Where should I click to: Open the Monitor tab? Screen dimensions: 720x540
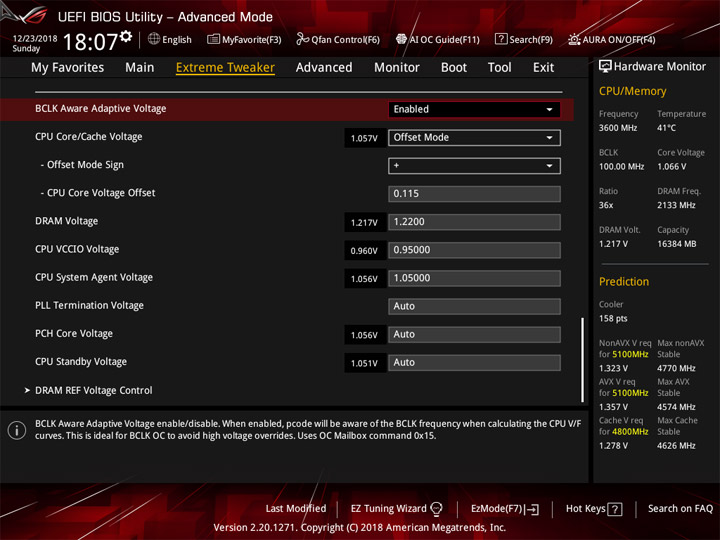pyautogui.click(x=397, y=68)
